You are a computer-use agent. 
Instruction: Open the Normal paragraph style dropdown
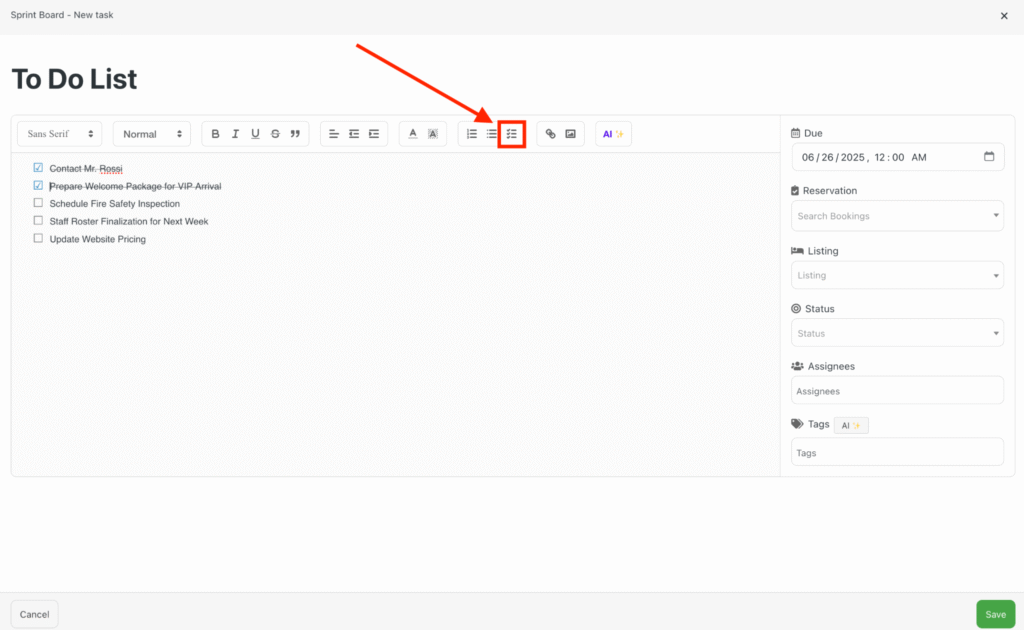coord(151,133)
